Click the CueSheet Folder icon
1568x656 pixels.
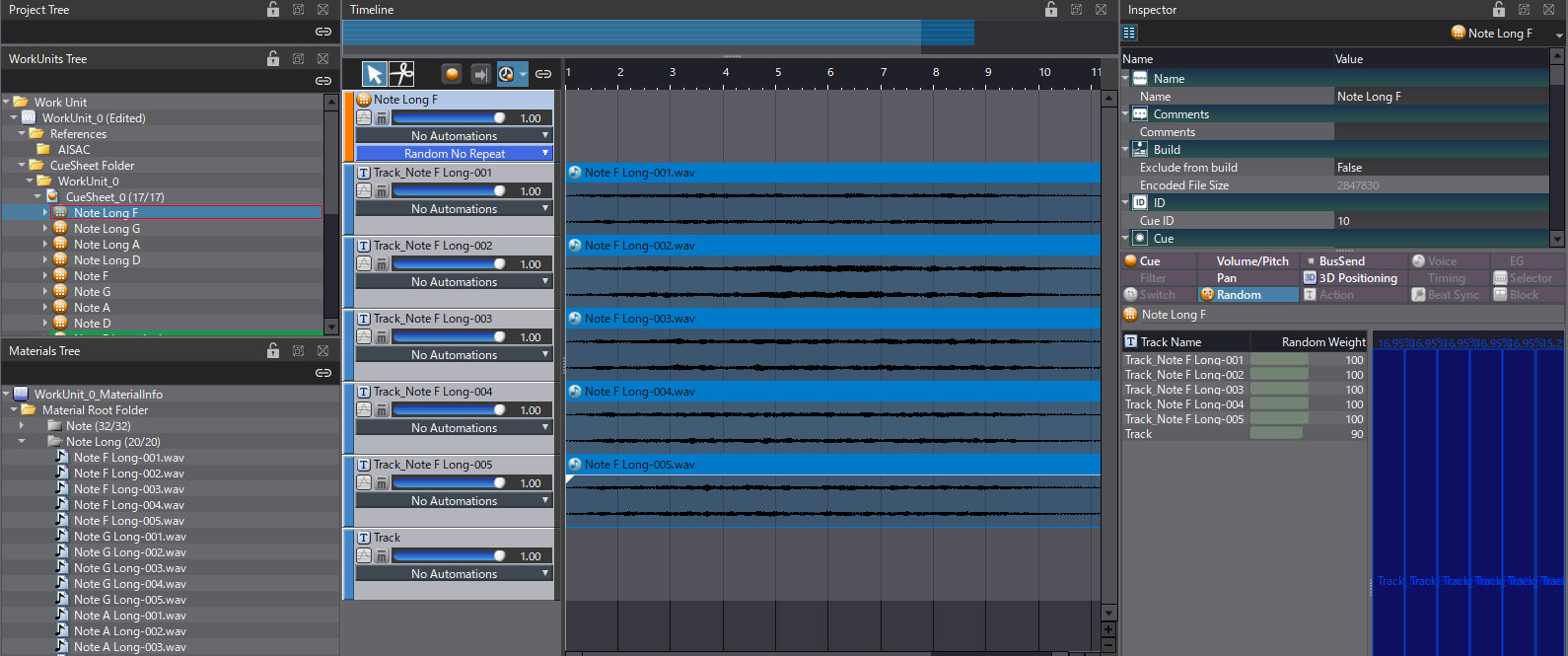pyautogui.click(x=36, y=165)
